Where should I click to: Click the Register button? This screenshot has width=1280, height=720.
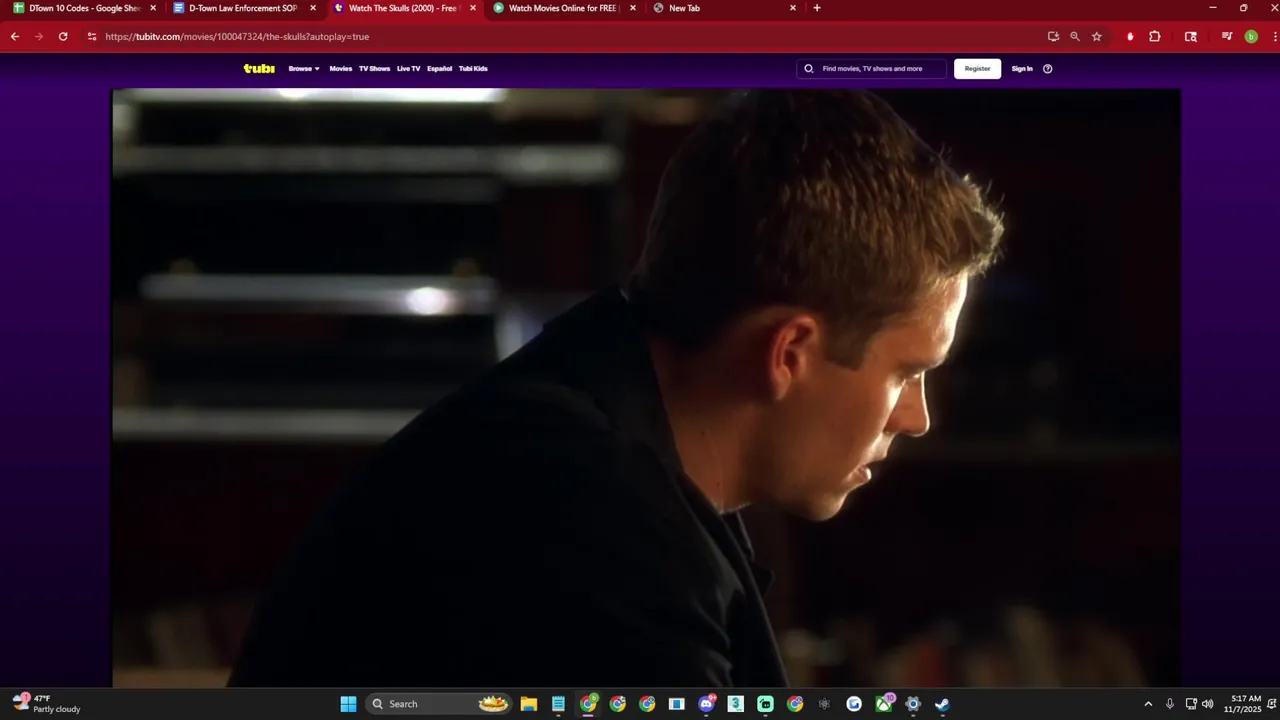click(x=977, y=69)
